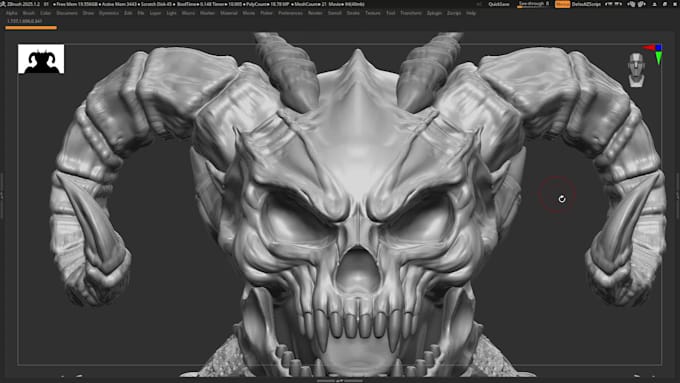Click the ZBrush logo icon

(3, 4)
